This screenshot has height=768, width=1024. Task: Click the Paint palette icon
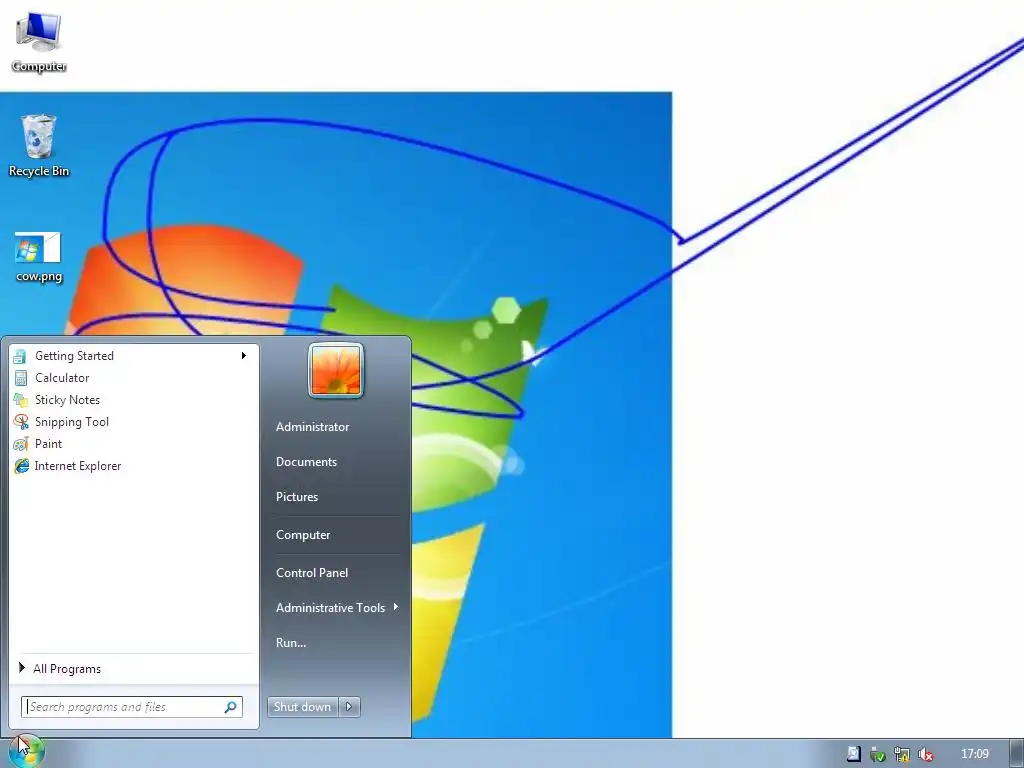point(20,444)
